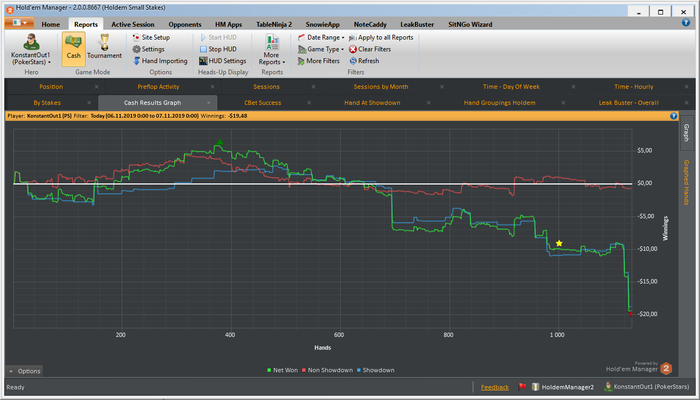Image resolution: width=700 pixels, height=400 pixels.
Task: Switch to Sessions by Month tab
Action: click(381, 87)
